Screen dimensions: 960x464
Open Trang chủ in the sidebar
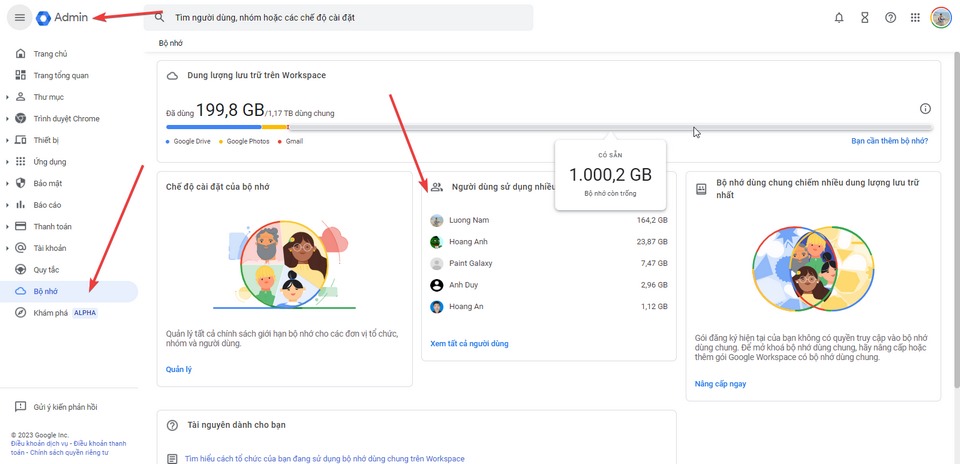pyautogui.click(x=50, y=54)
